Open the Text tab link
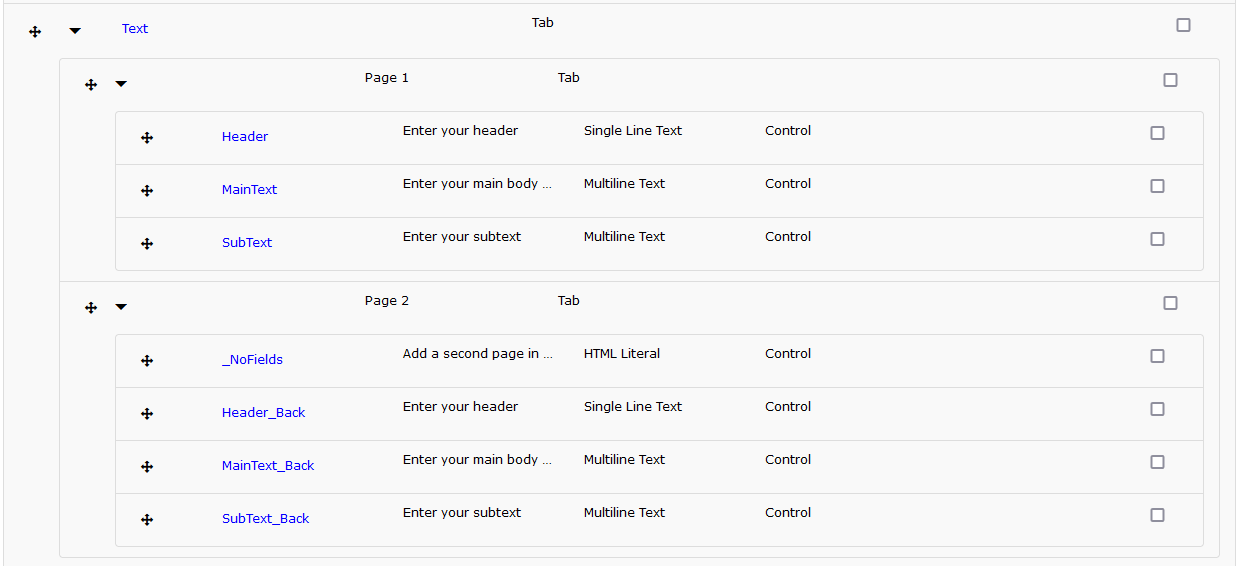The image size is (1236, 566). click(135, 29)
